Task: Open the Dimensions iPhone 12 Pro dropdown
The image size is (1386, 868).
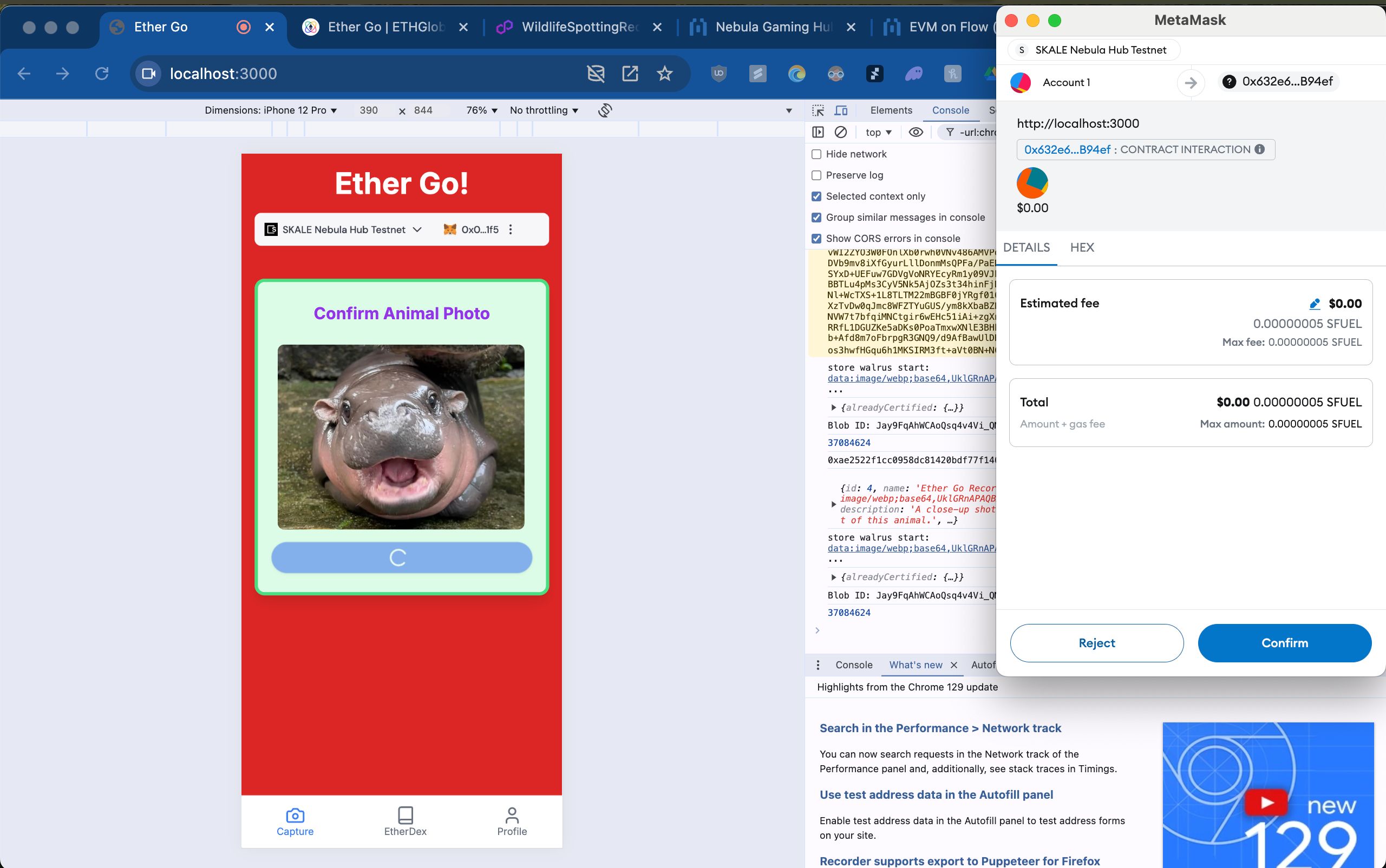Action: (271, 110)
